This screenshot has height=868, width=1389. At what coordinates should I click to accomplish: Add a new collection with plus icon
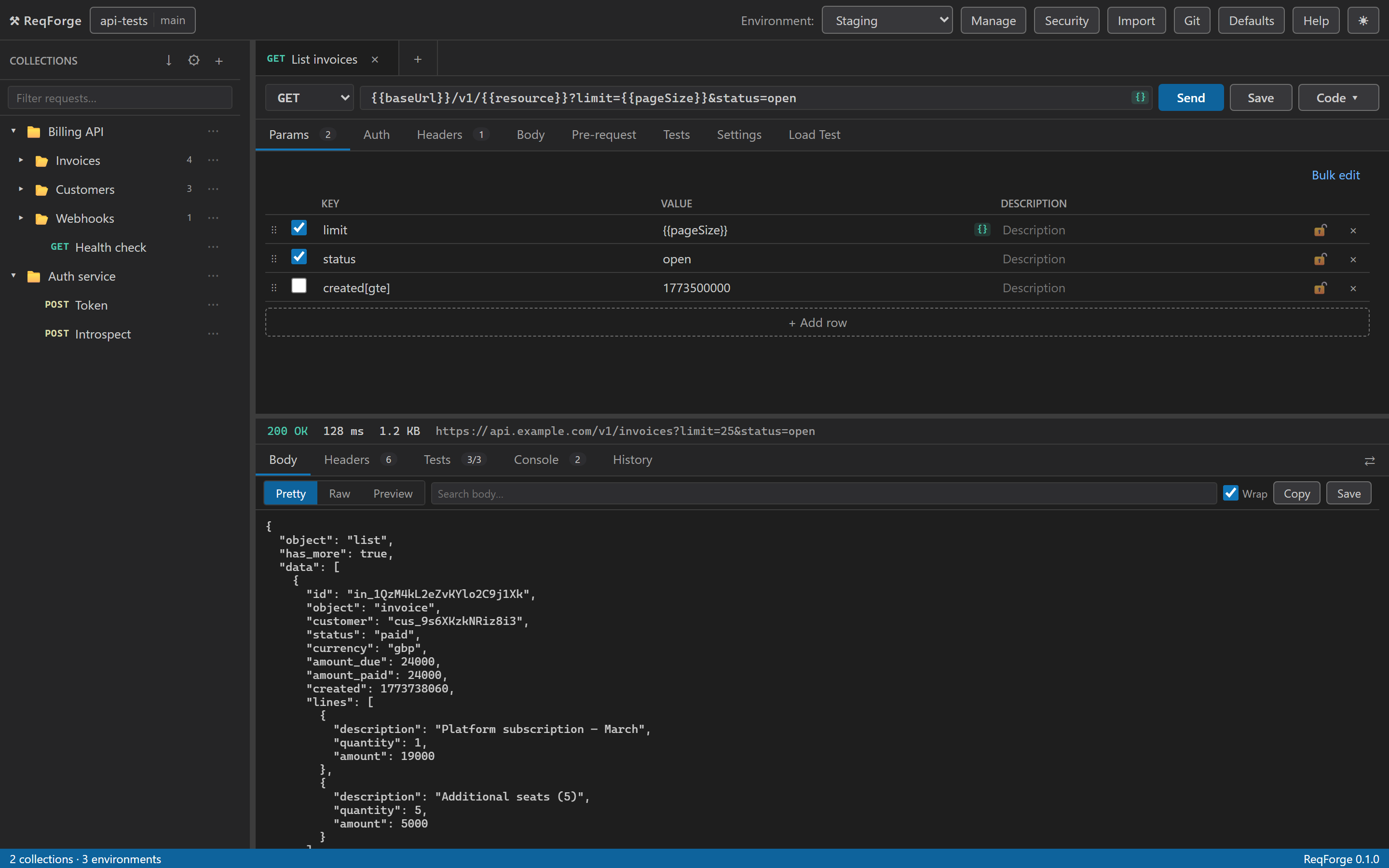218,60
